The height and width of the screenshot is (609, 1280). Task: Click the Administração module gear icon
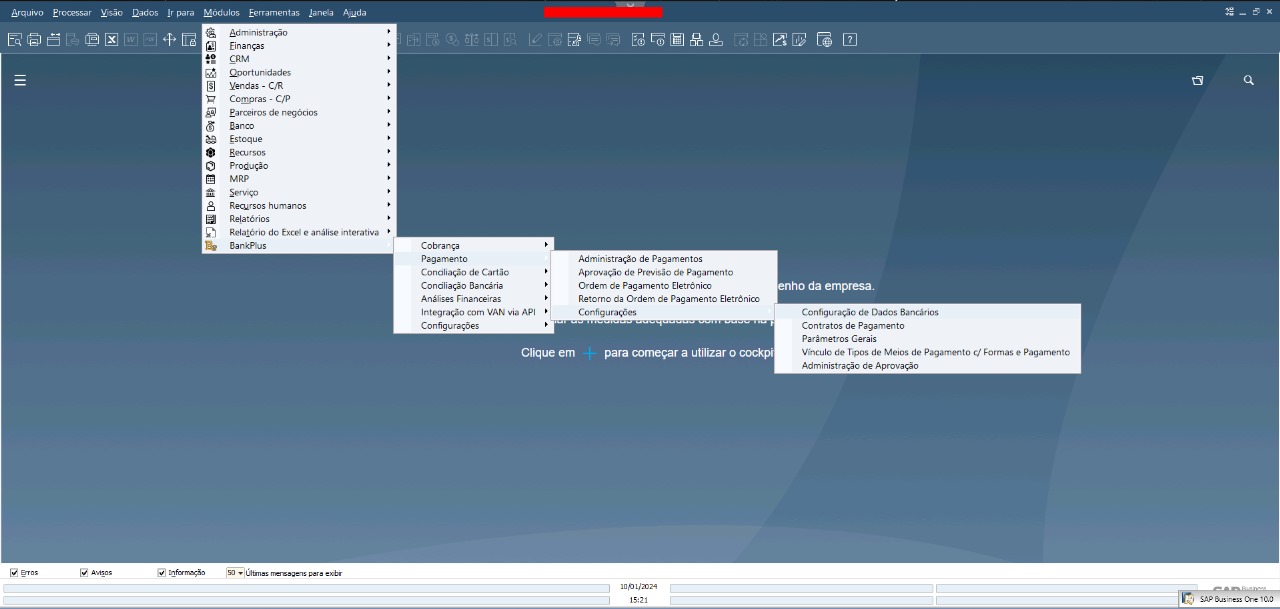click(x=210, y=33)
